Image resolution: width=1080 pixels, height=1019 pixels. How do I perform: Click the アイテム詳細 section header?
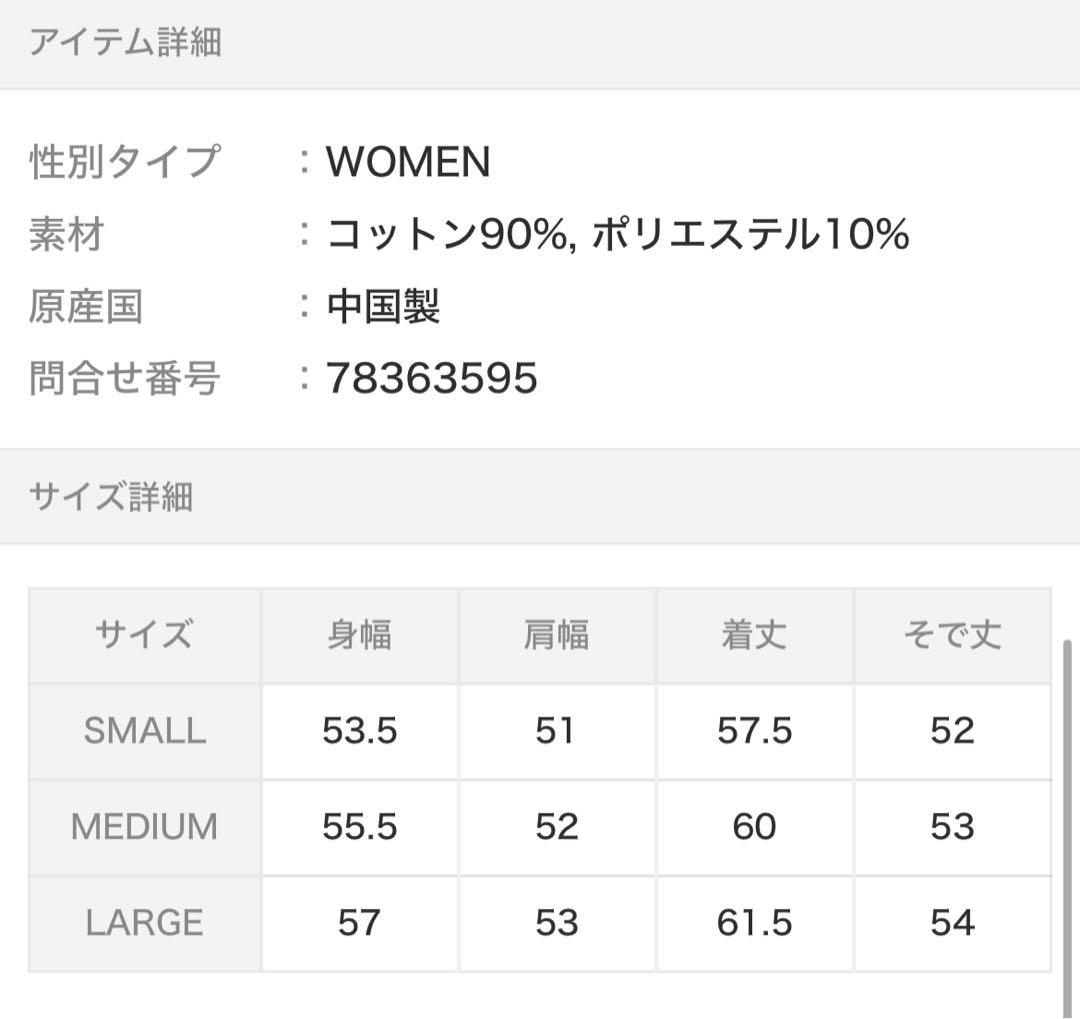125,43
